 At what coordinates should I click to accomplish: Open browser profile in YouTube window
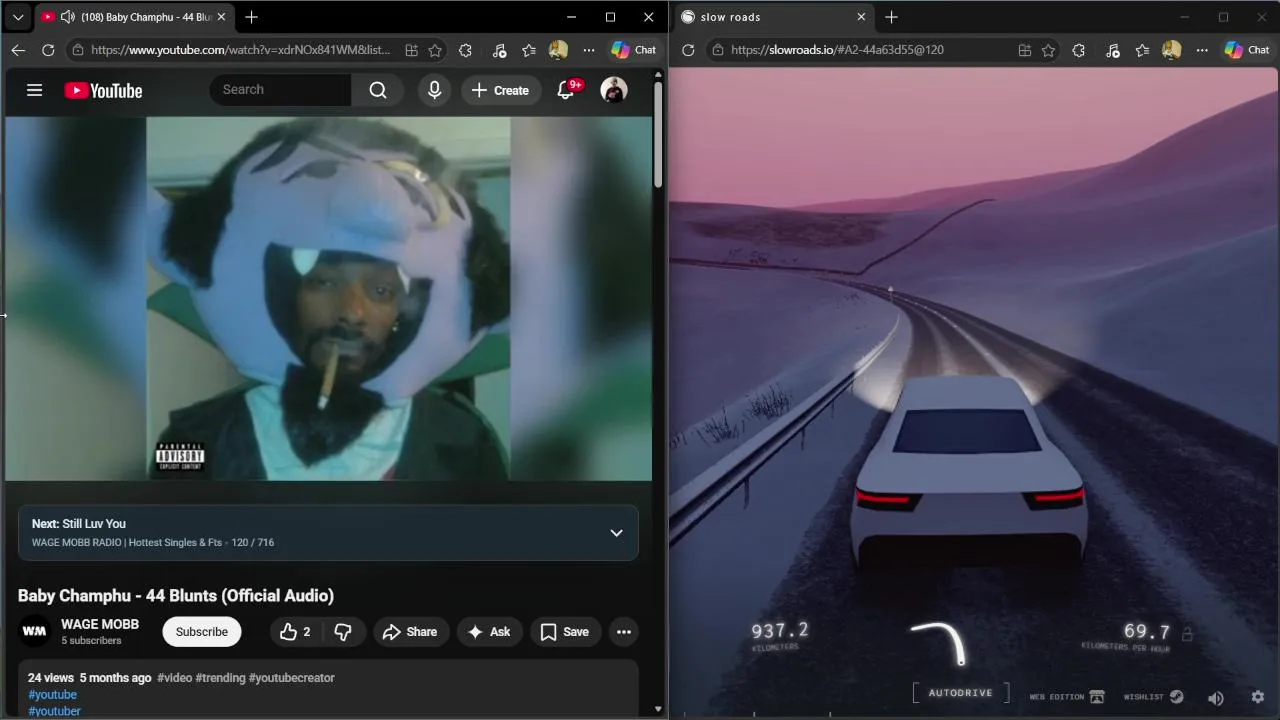coord(559,50)
